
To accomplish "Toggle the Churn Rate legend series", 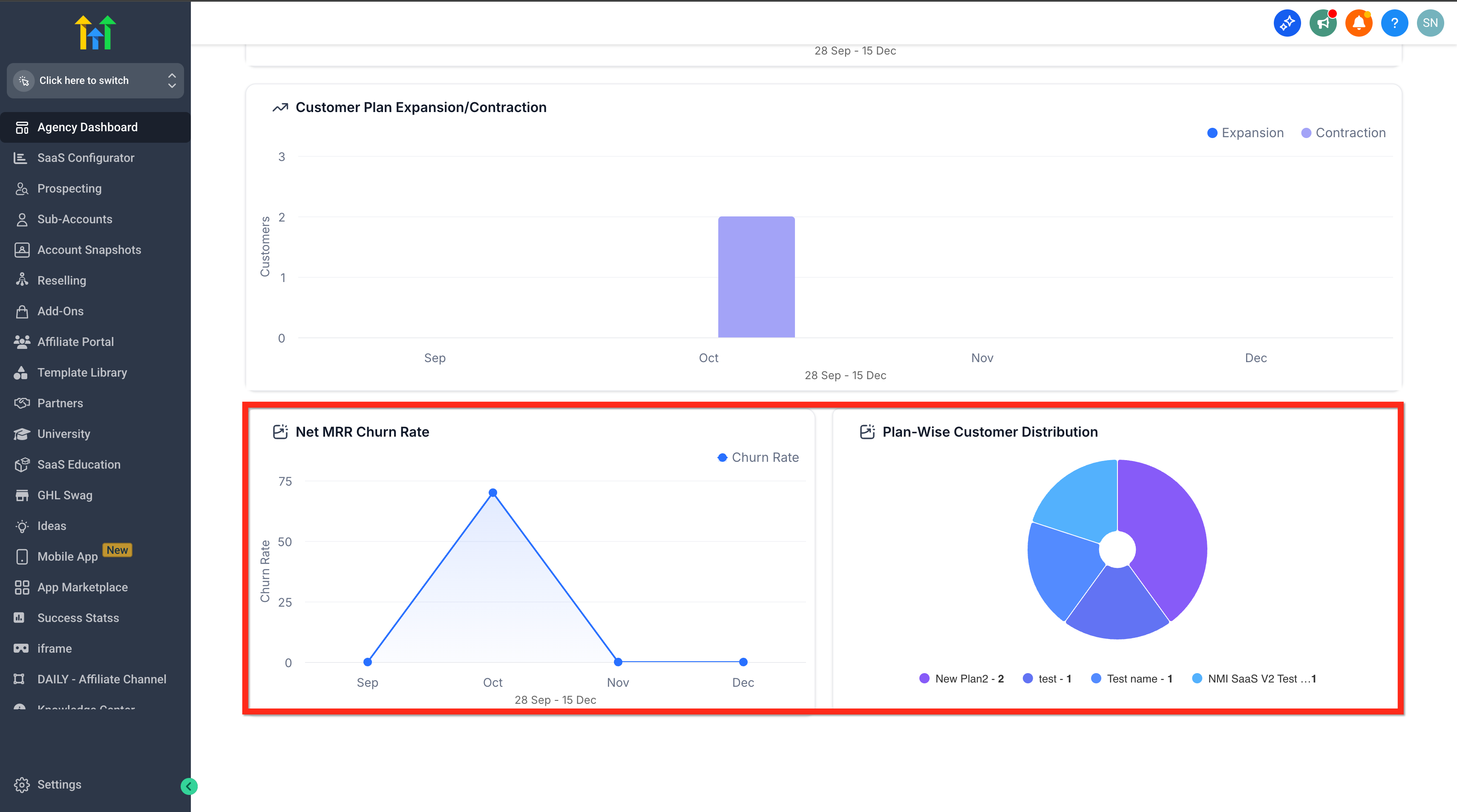I will (x=758, y=458).
